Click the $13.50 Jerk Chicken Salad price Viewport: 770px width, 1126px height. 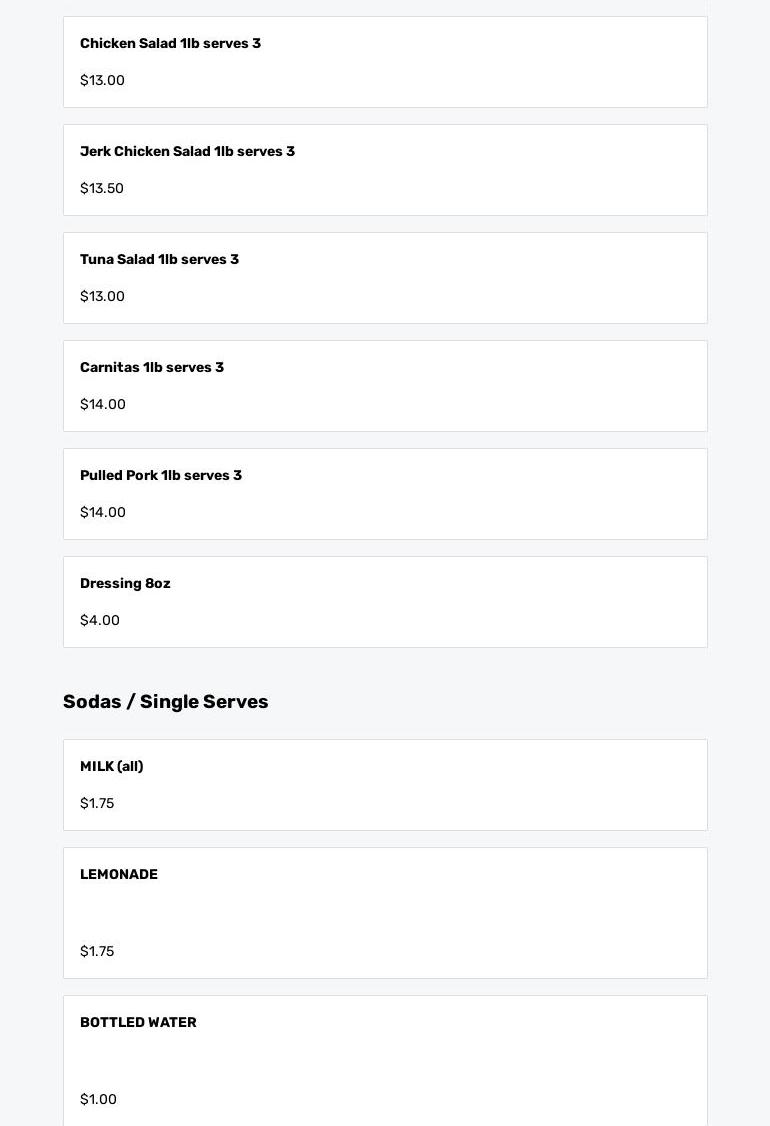click(102, 189)
